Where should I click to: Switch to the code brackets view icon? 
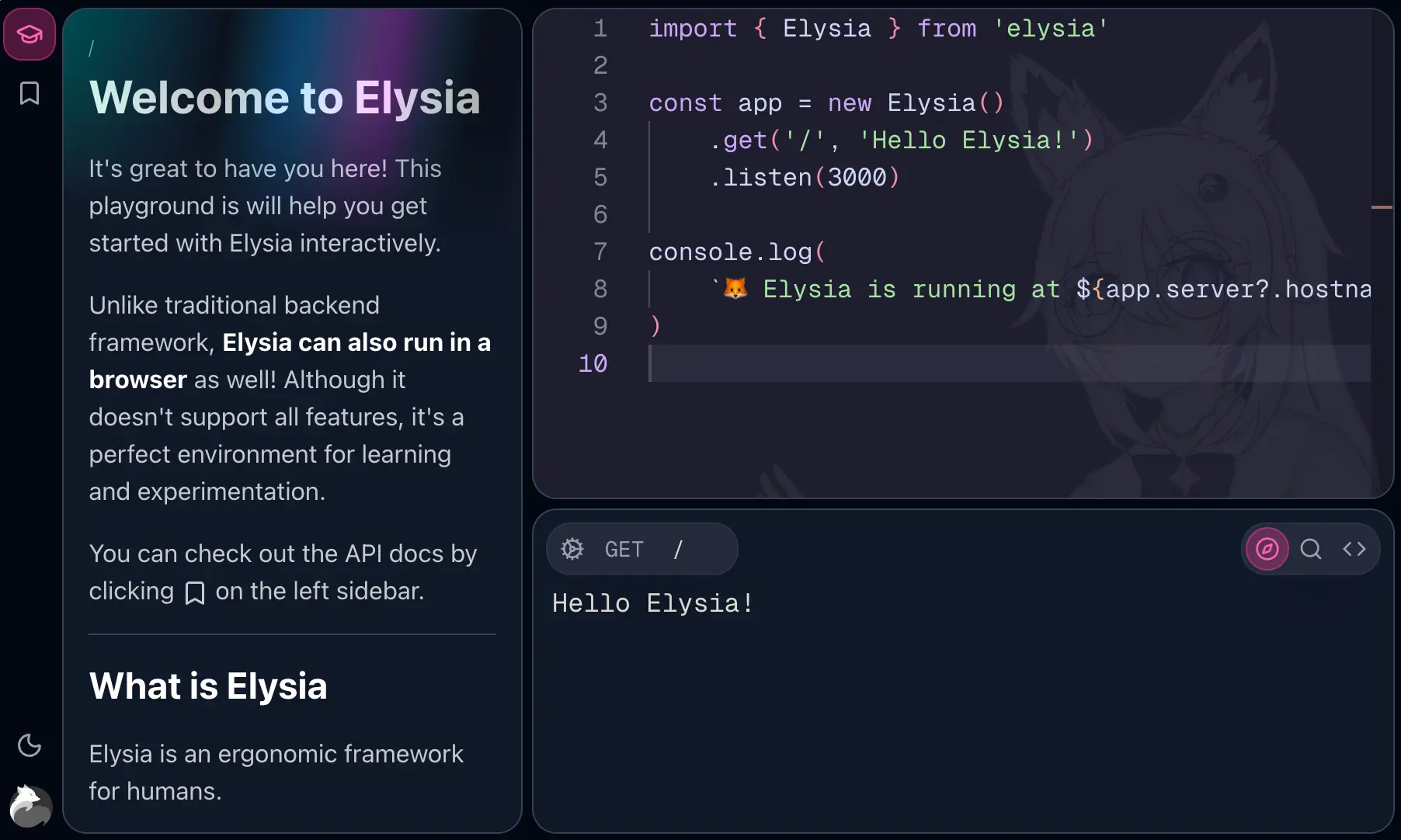pyautogui.click(x=1354, y=549)
